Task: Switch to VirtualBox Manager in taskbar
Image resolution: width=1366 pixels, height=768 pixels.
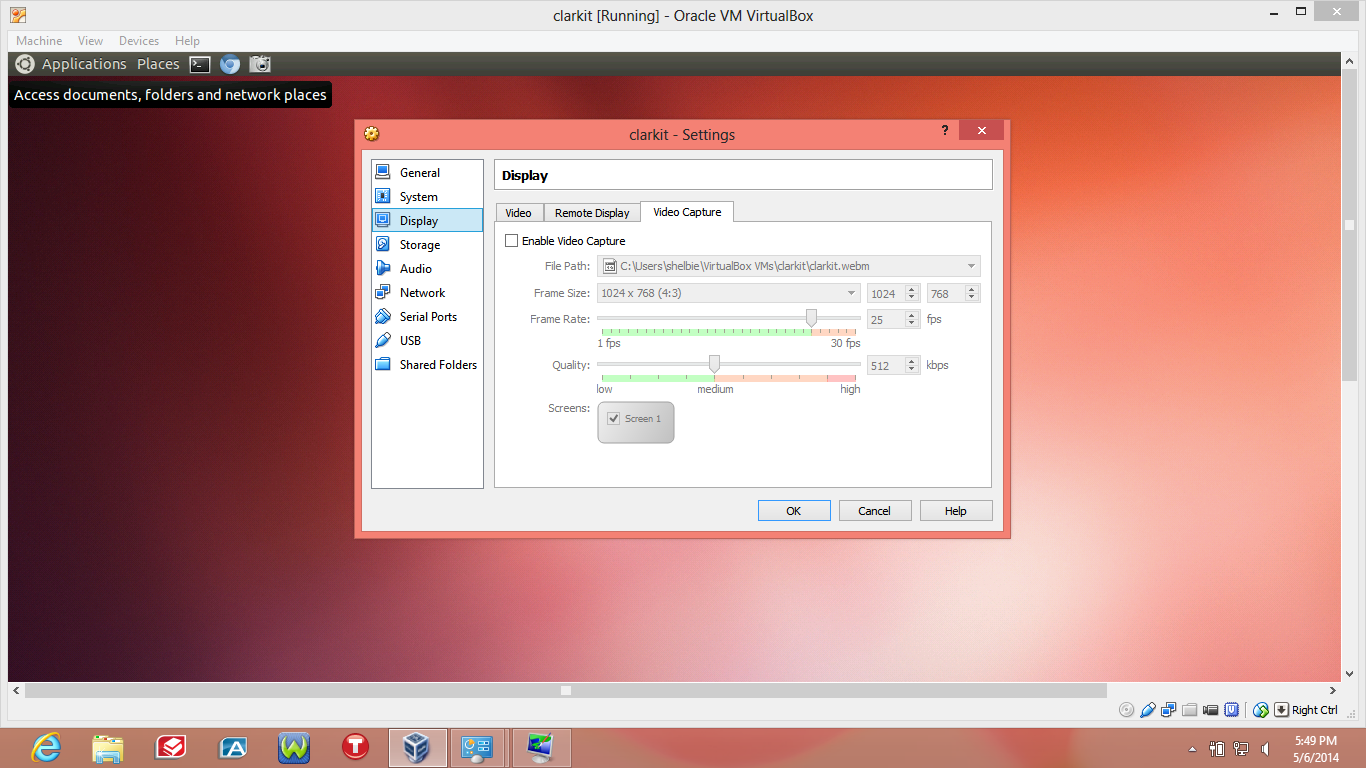Action: click(x=418, y=747)
